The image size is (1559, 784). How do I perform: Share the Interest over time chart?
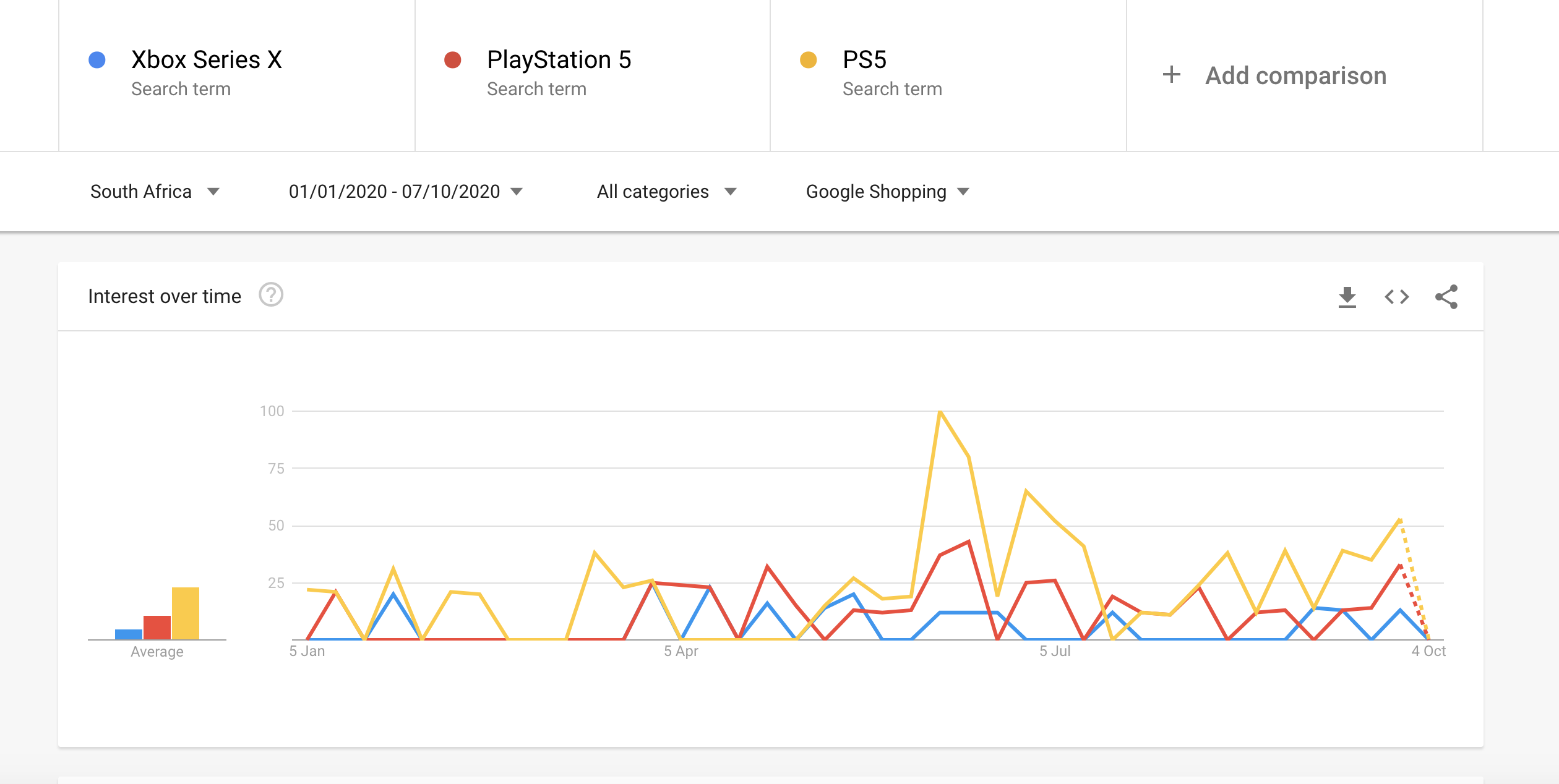tap(1446, 297)
